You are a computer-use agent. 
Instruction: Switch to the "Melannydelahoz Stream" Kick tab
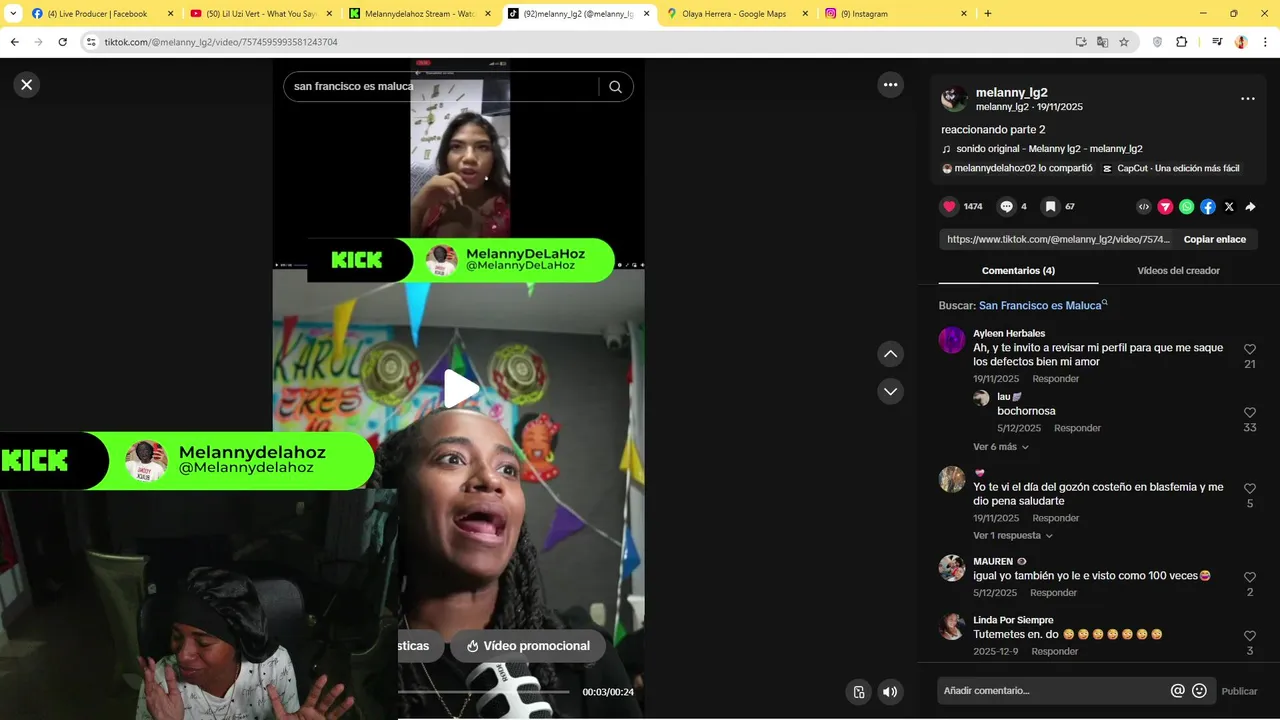click(x=418, y=14)
